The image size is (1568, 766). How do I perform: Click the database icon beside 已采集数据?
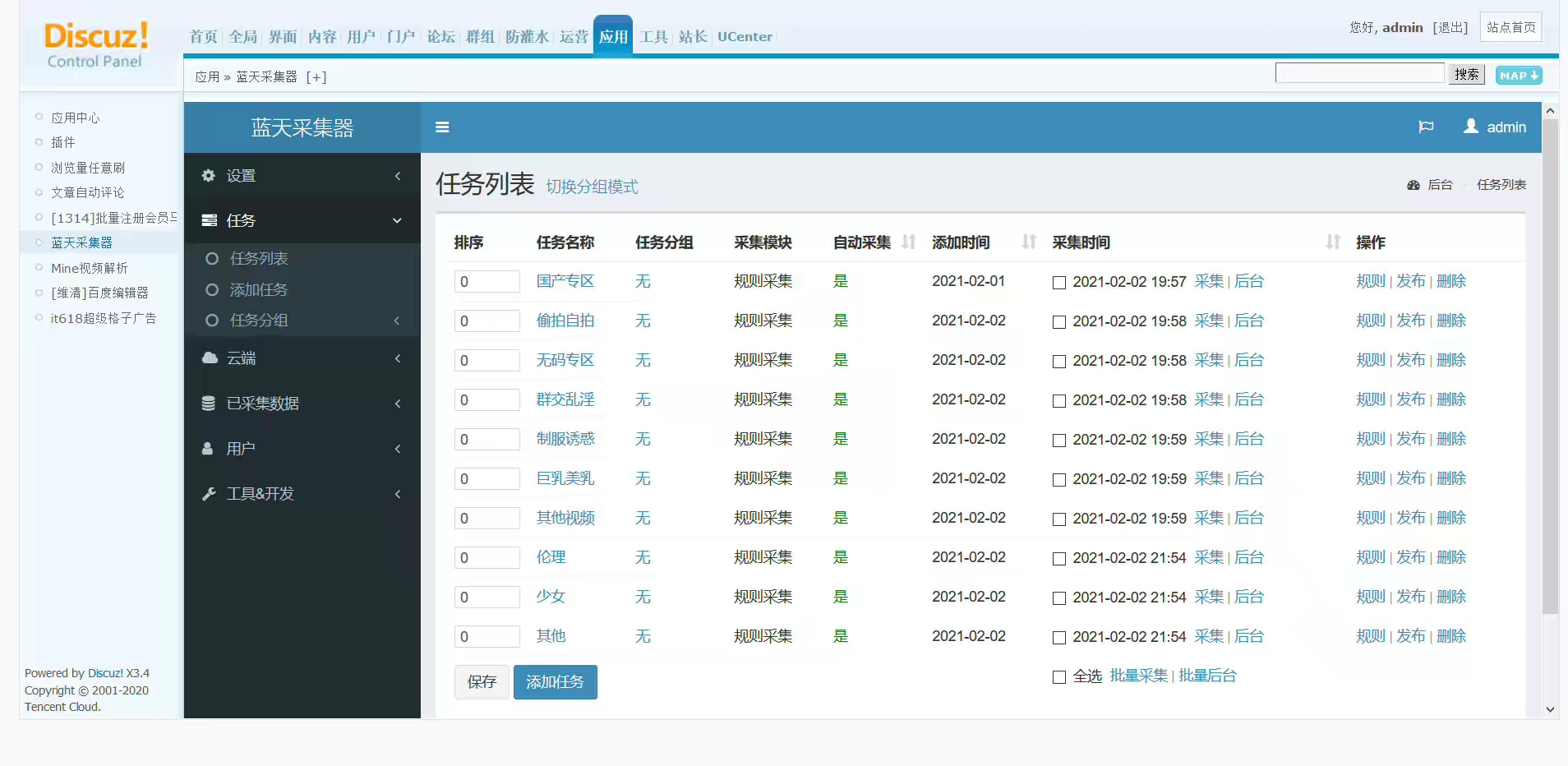pyautogui.click(x=209, y=404)
